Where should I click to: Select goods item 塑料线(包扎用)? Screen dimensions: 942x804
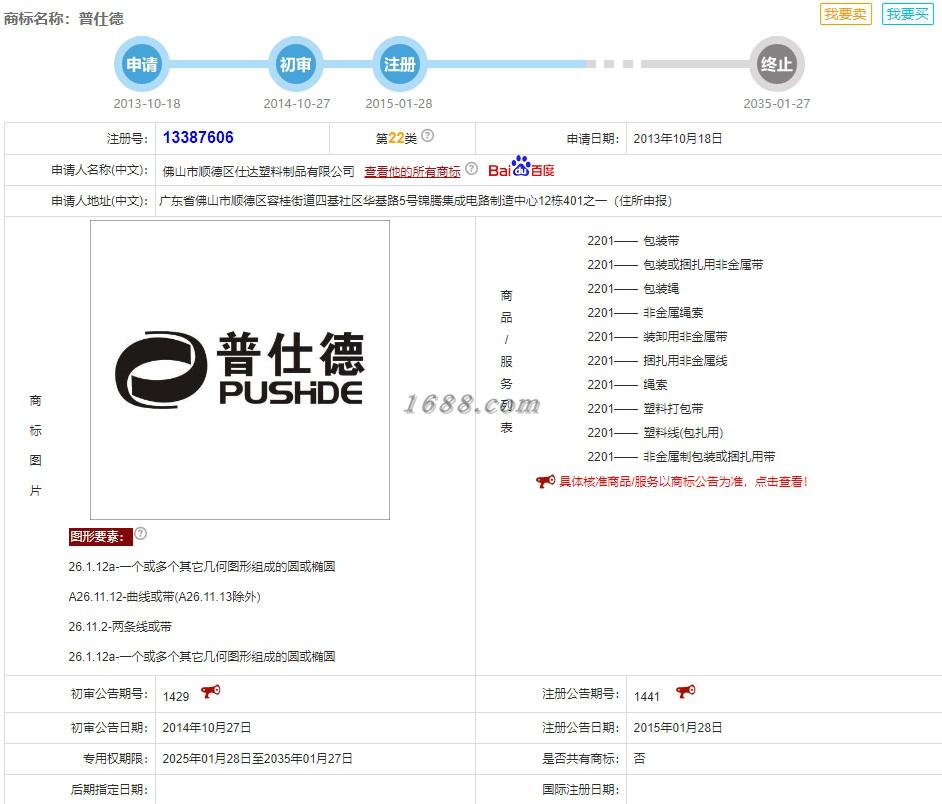(x=655, y=433)
